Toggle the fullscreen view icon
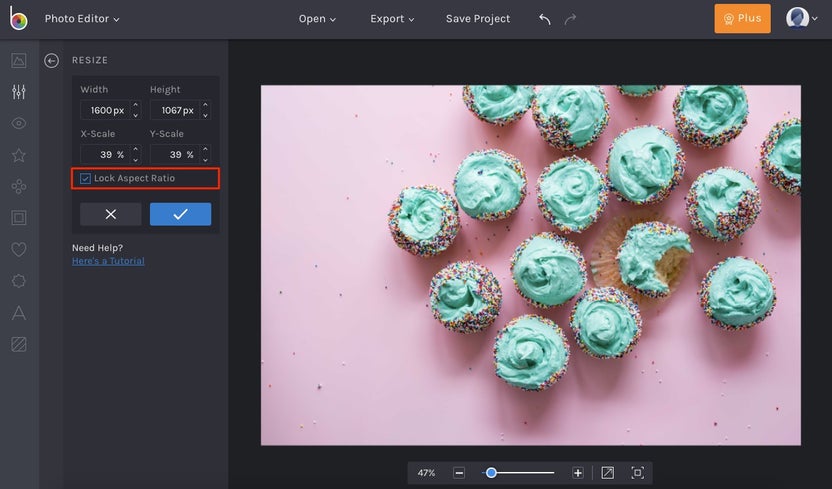This screenshot has height=489, width=832. (637, 472)
